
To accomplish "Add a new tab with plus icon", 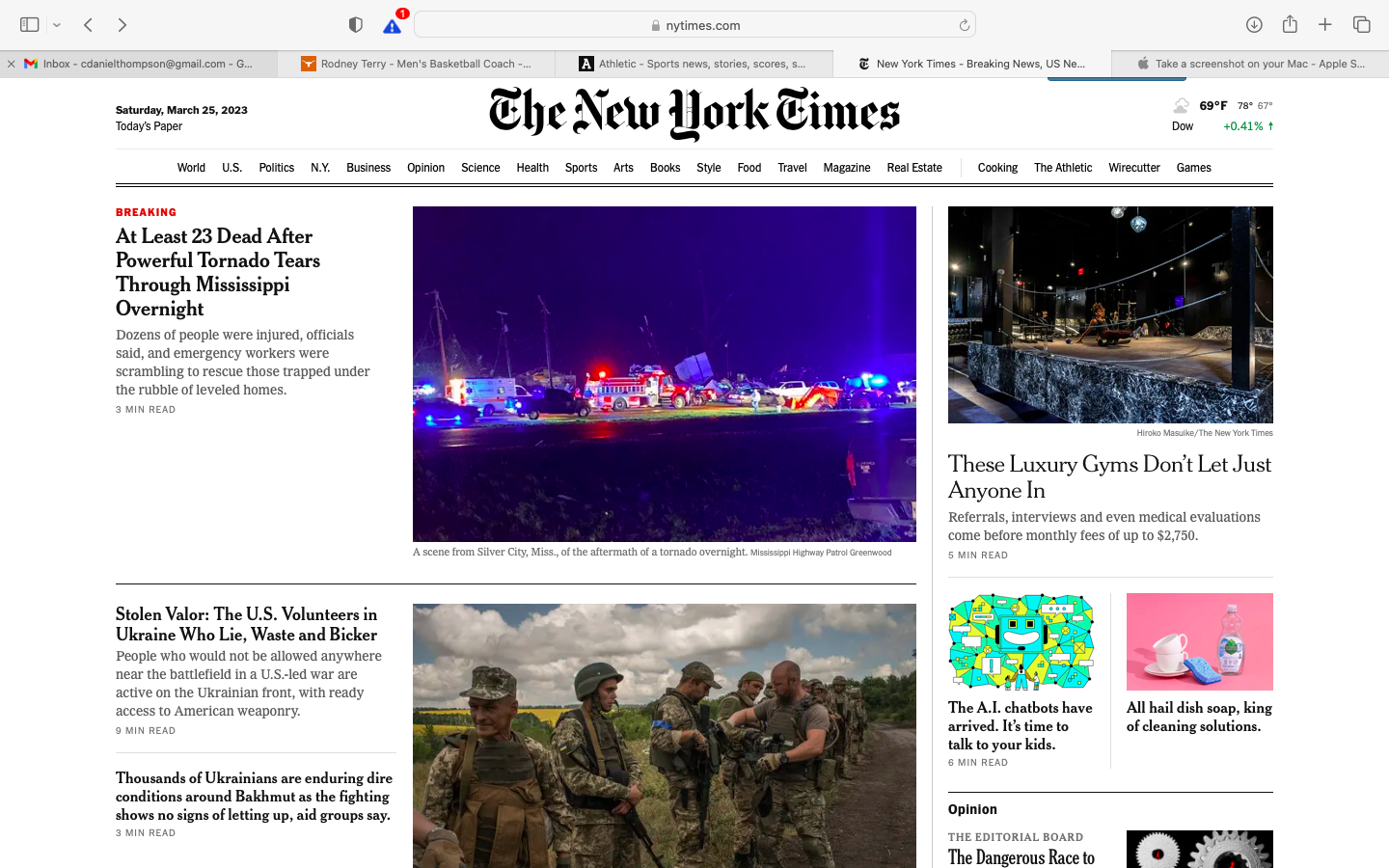I will [1325, 25].
